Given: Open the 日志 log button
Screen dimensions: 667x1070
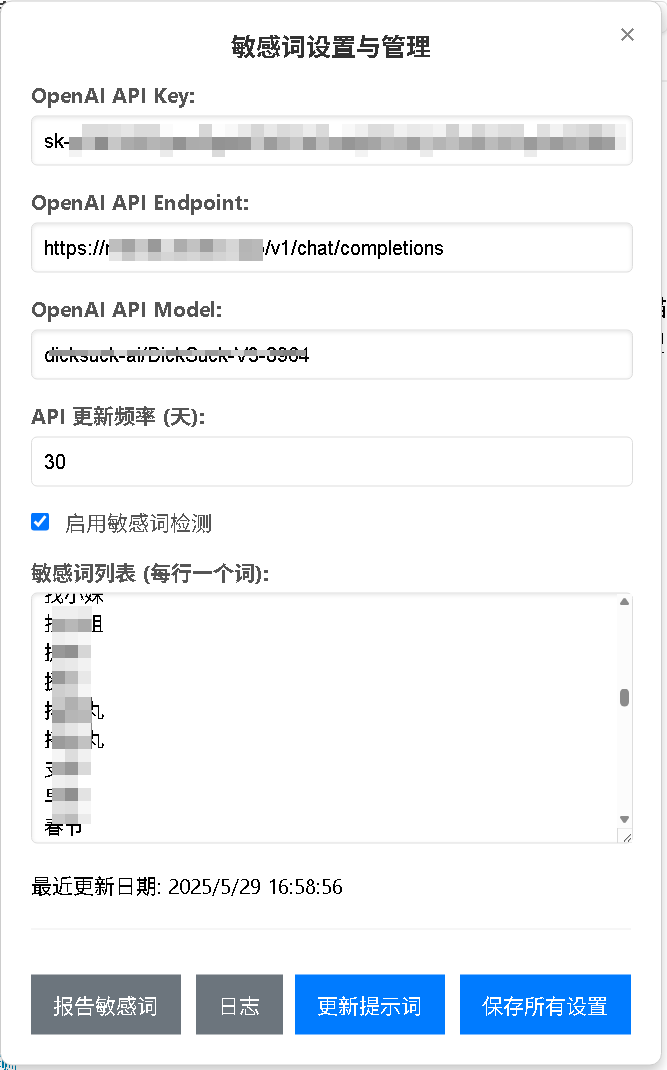Looking at the screenshot, I should point(240,1005).
